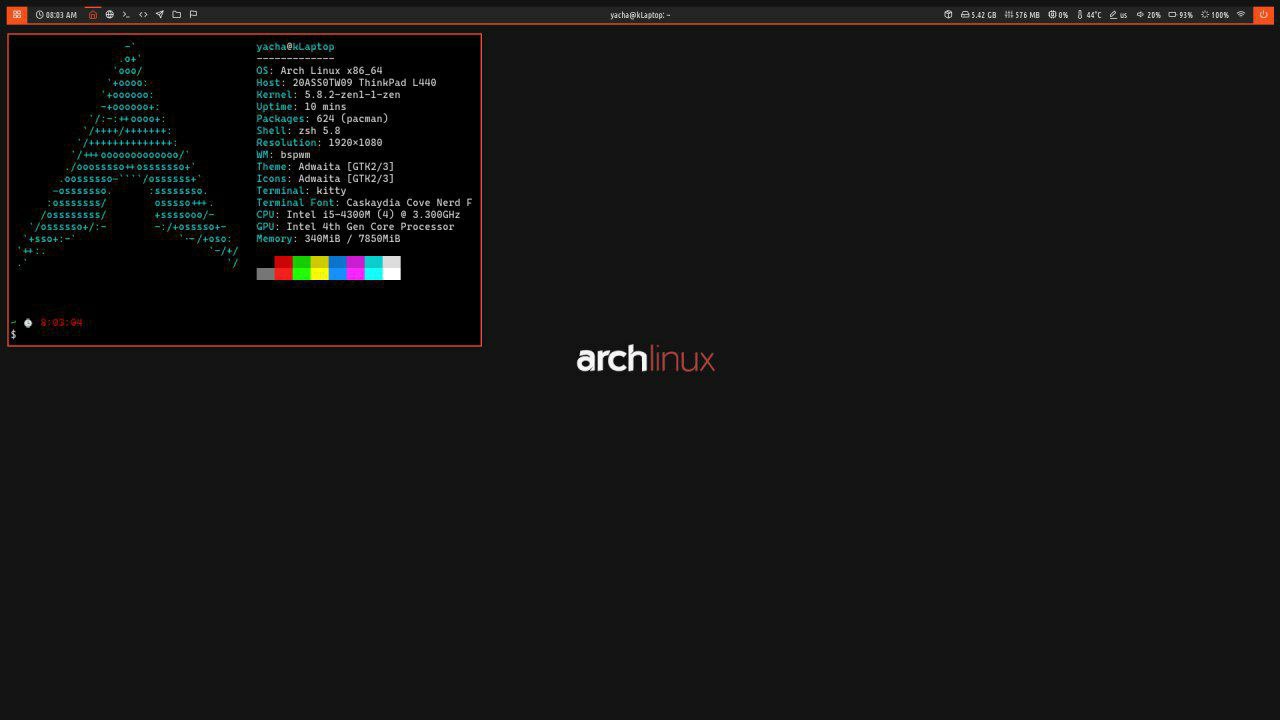Viewport: 1280px width, 720px height.
Task: Click the Kernel: 5.8.2-zen1-1-zen line
Action: [x=328, y=95]
